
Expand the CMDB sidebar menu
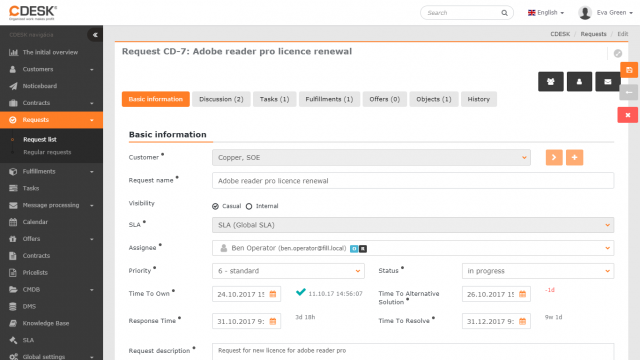(x=51, y=289)
